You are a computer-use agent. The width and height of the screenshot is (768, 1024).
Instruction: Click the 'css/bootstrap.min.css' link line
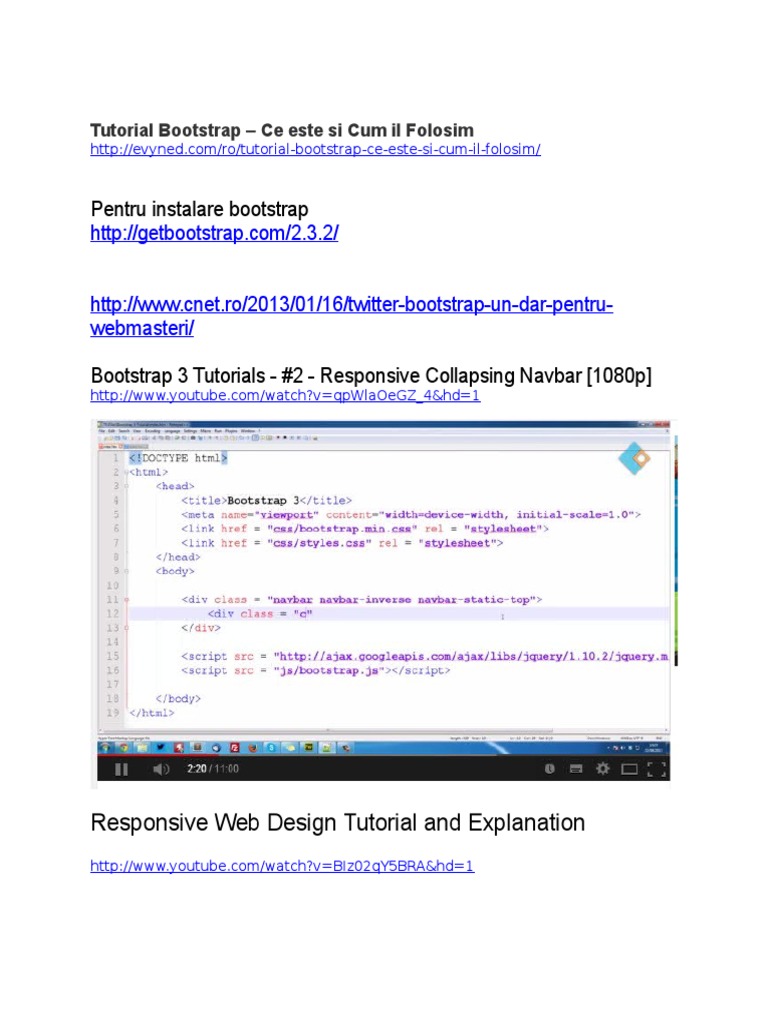point(365,529)
